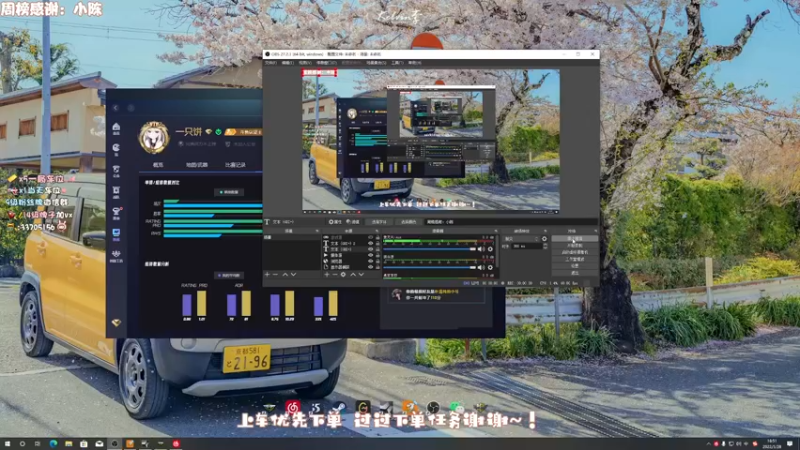Pop out the Sources dock via header icon
Image resolution: width=800 pixels, height=450 pixels.
(377, 231)
